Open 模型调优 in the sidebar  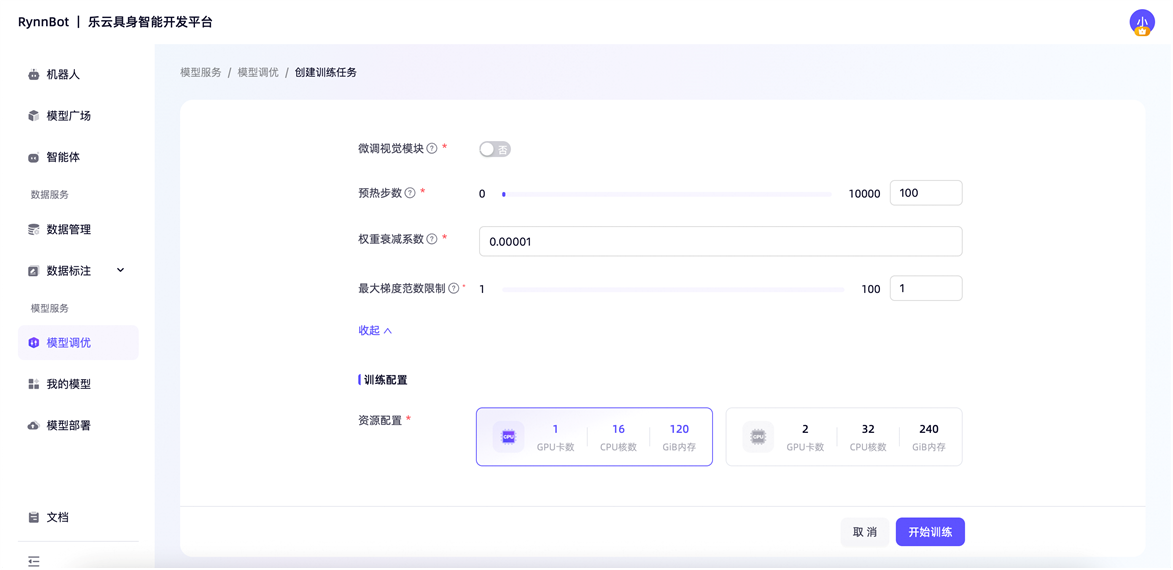click(78, 343)
